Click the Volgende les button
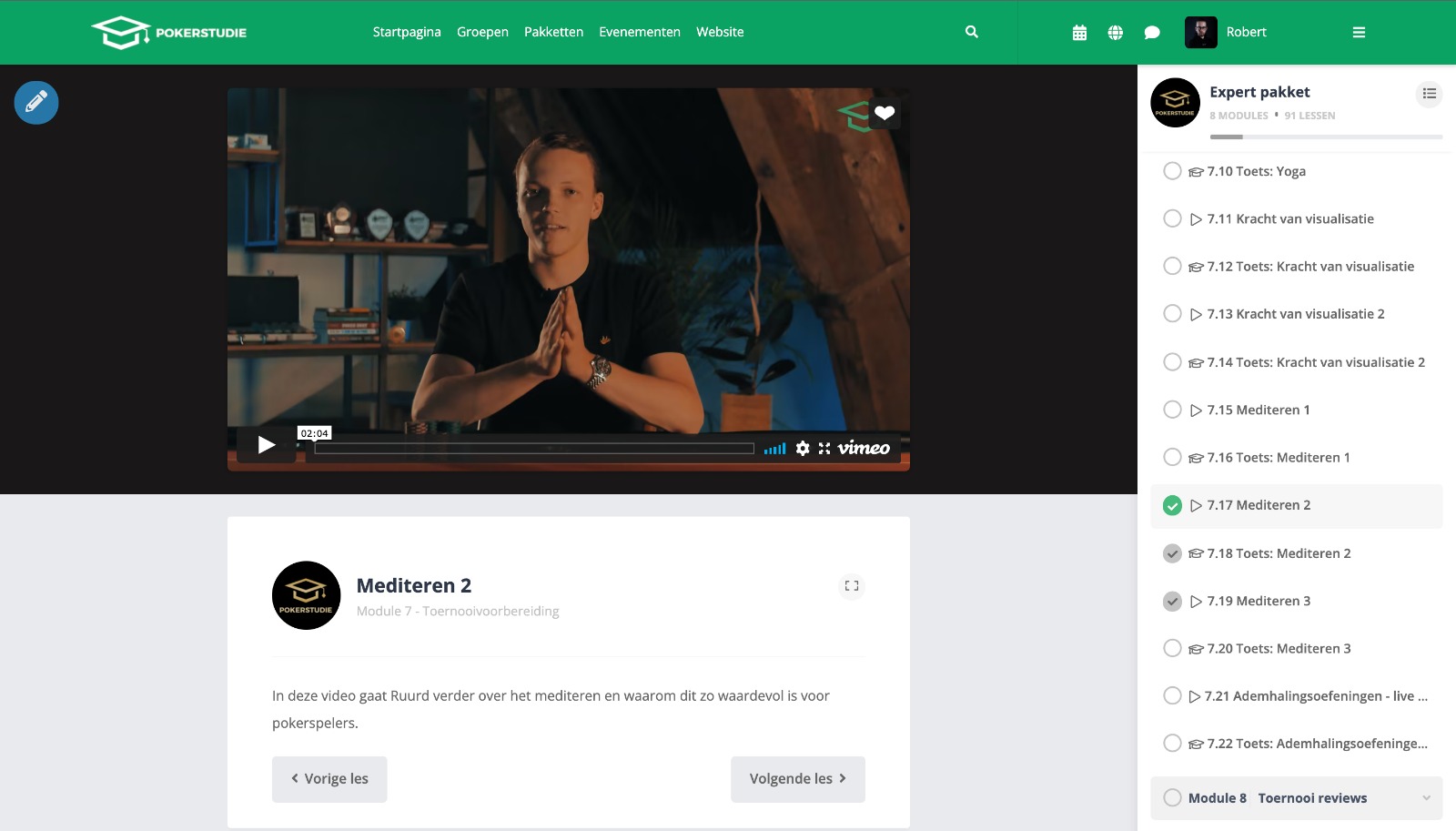 click(797, 779)
